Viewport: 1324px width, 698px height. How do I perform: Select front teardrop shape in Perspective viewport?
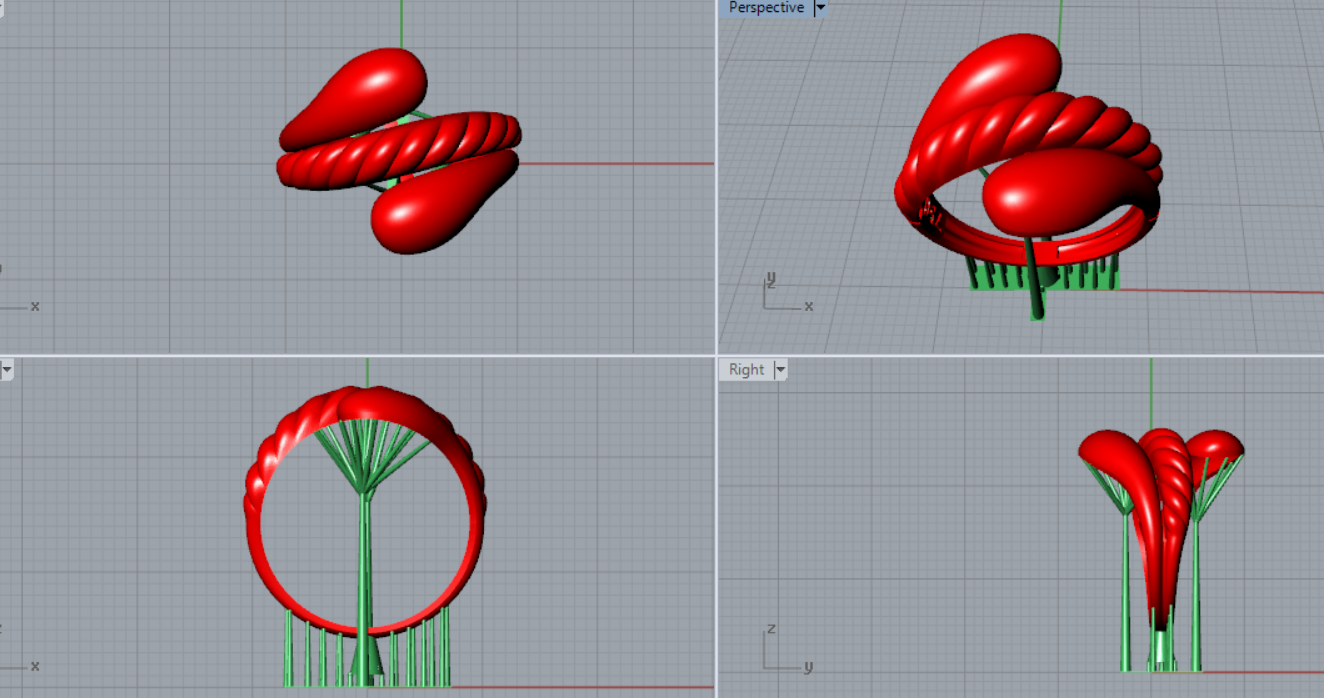(1060, 190)
